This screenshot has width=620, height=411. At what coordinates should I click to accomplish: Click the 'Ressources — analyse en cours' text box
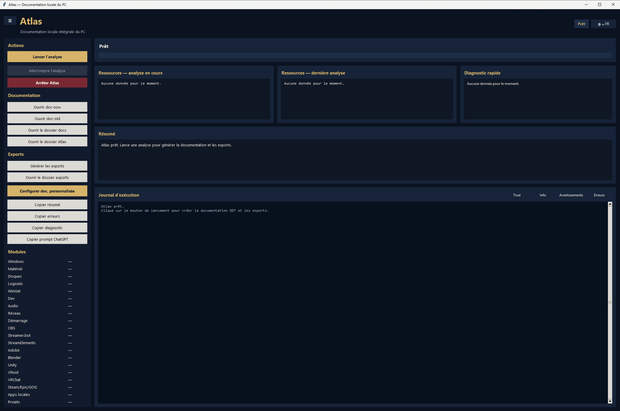pos(184,99)
